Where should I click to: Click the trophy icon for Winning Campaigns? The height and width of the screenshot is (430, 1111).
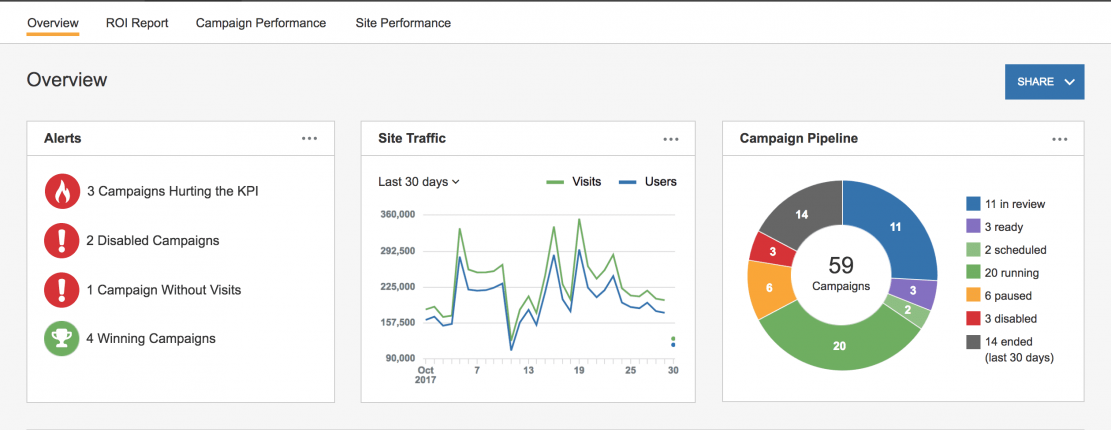coord(62,339)
